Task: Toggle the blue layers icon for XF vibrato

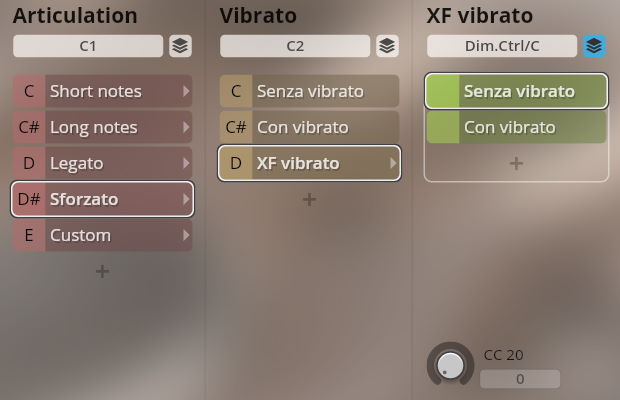Action: click(595, 46)
